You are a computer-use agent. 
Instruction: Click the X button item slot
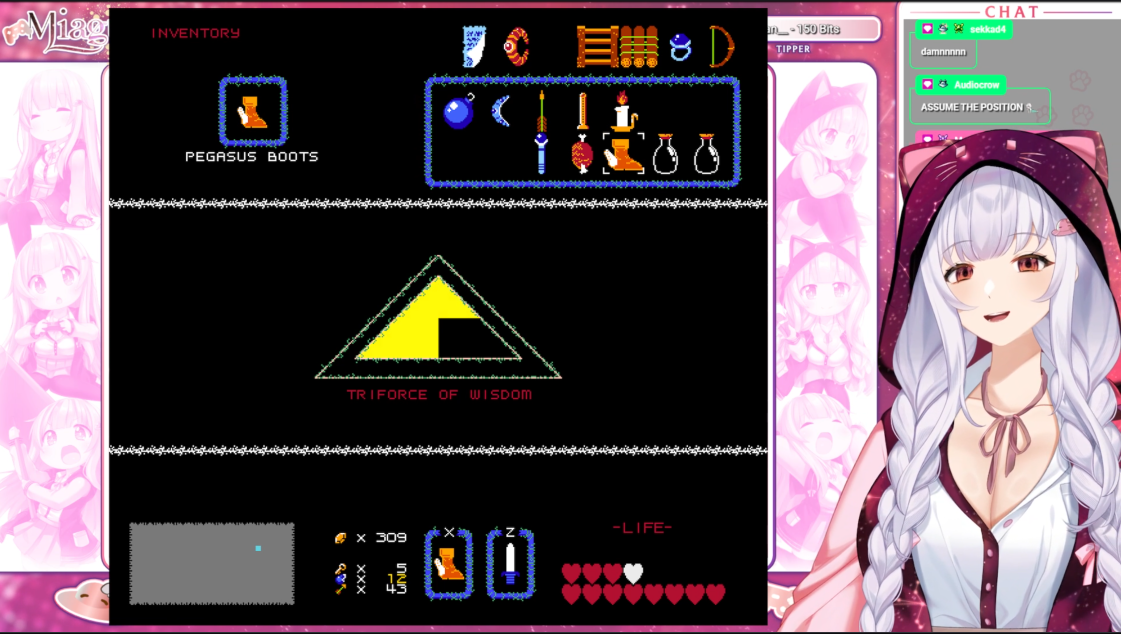(448, 563)
